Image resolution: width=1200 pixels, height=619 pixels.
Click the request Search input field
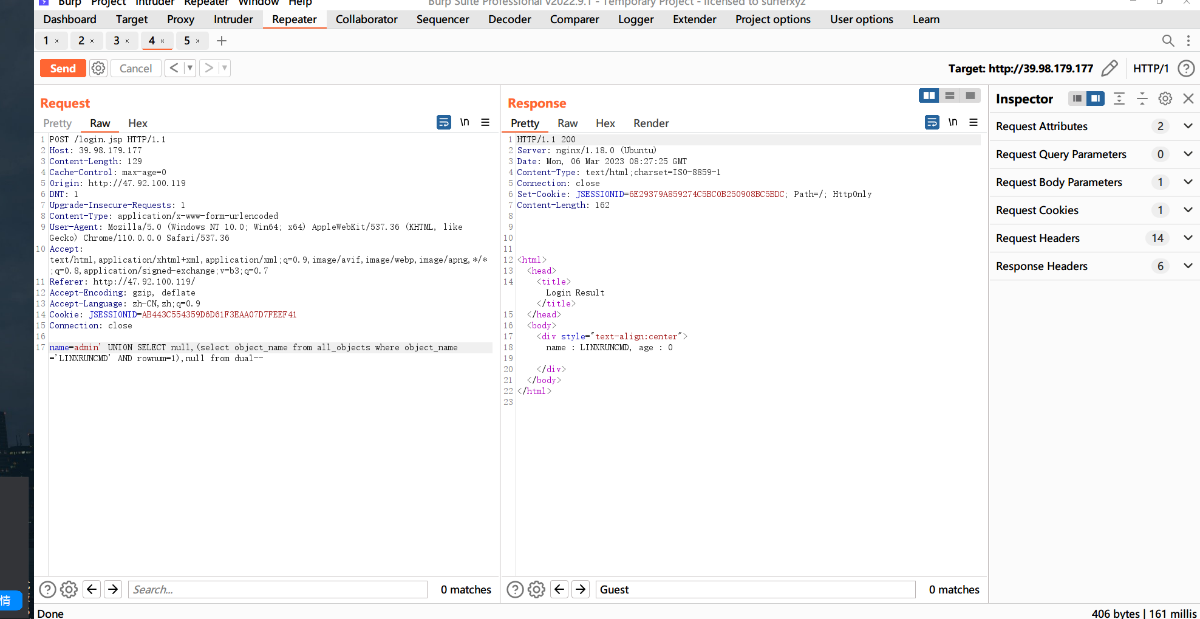[x=278, y=589]
